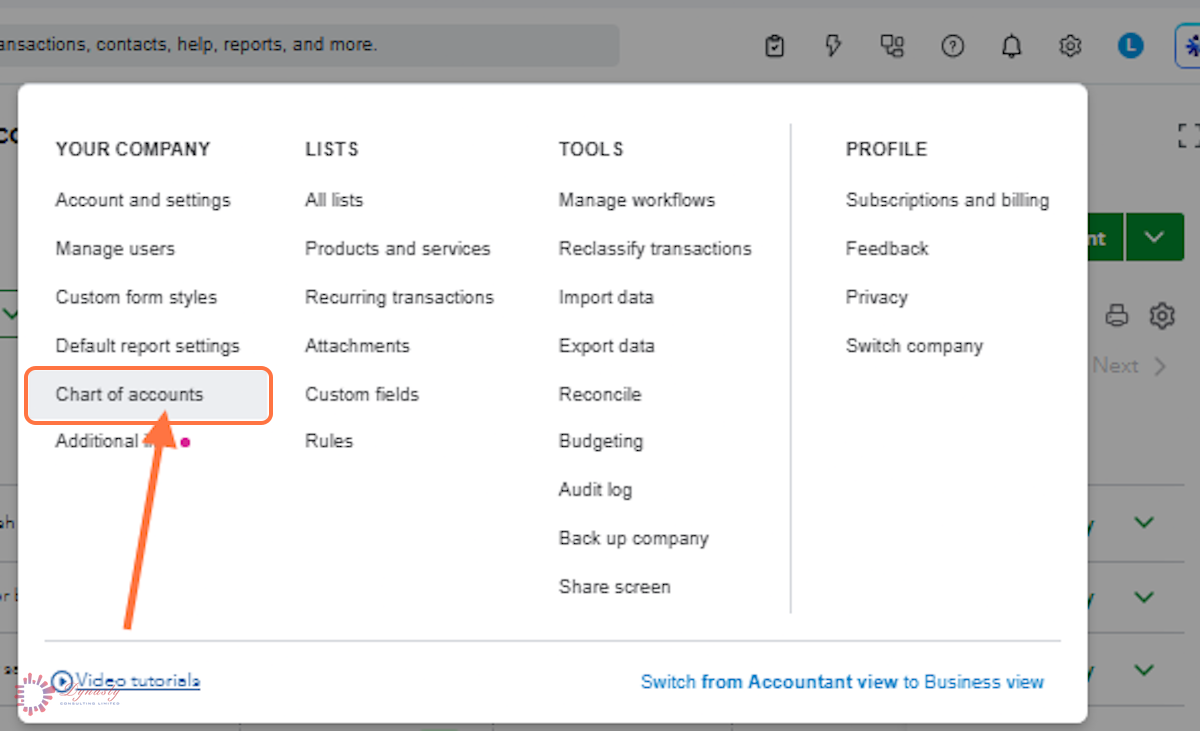The image size is (1200, 731).
Task: Open Reconcile tool
Action: [x=600, y=394]
